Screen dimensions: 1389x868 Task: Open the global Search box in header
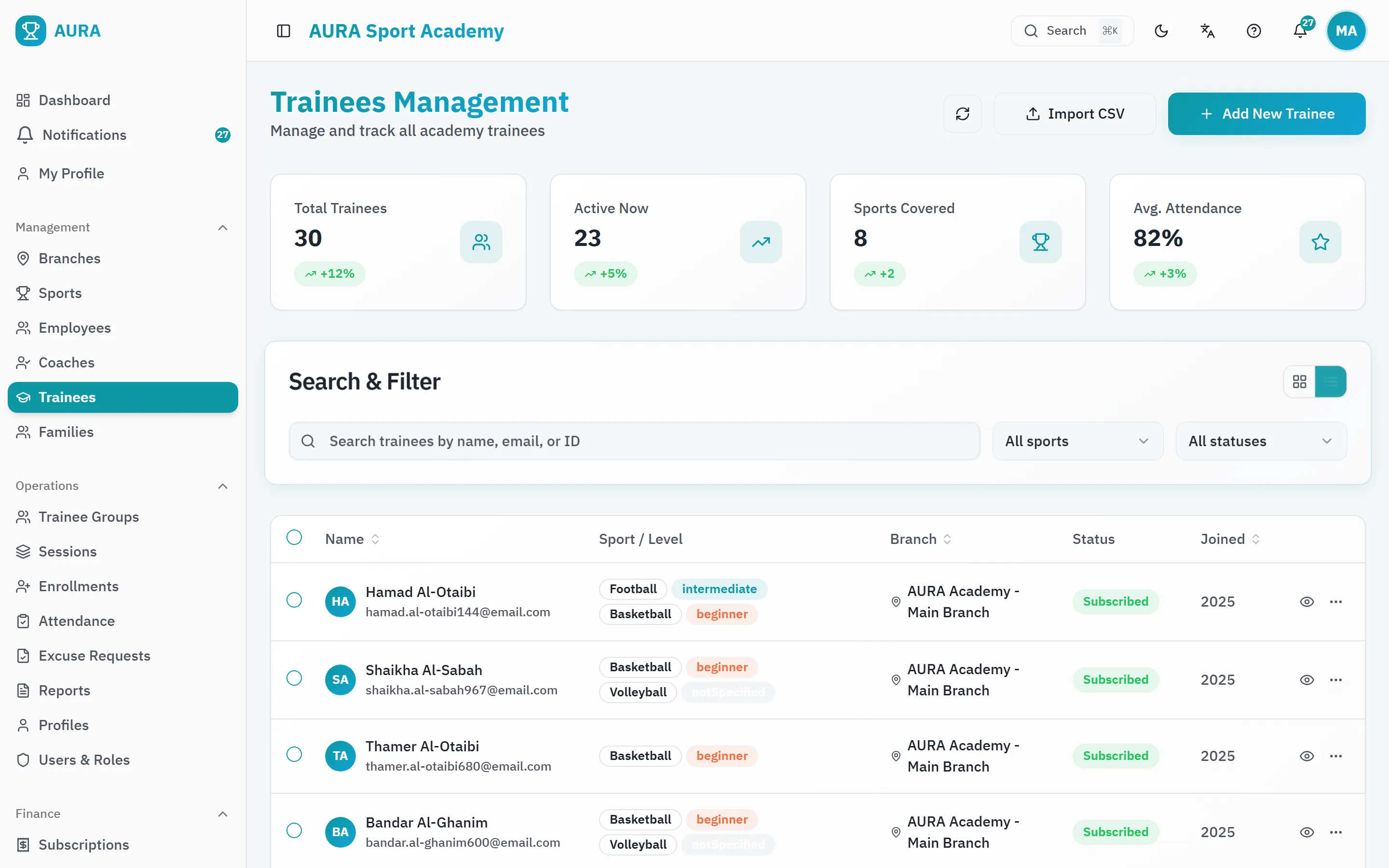[x=1072, y=31]
